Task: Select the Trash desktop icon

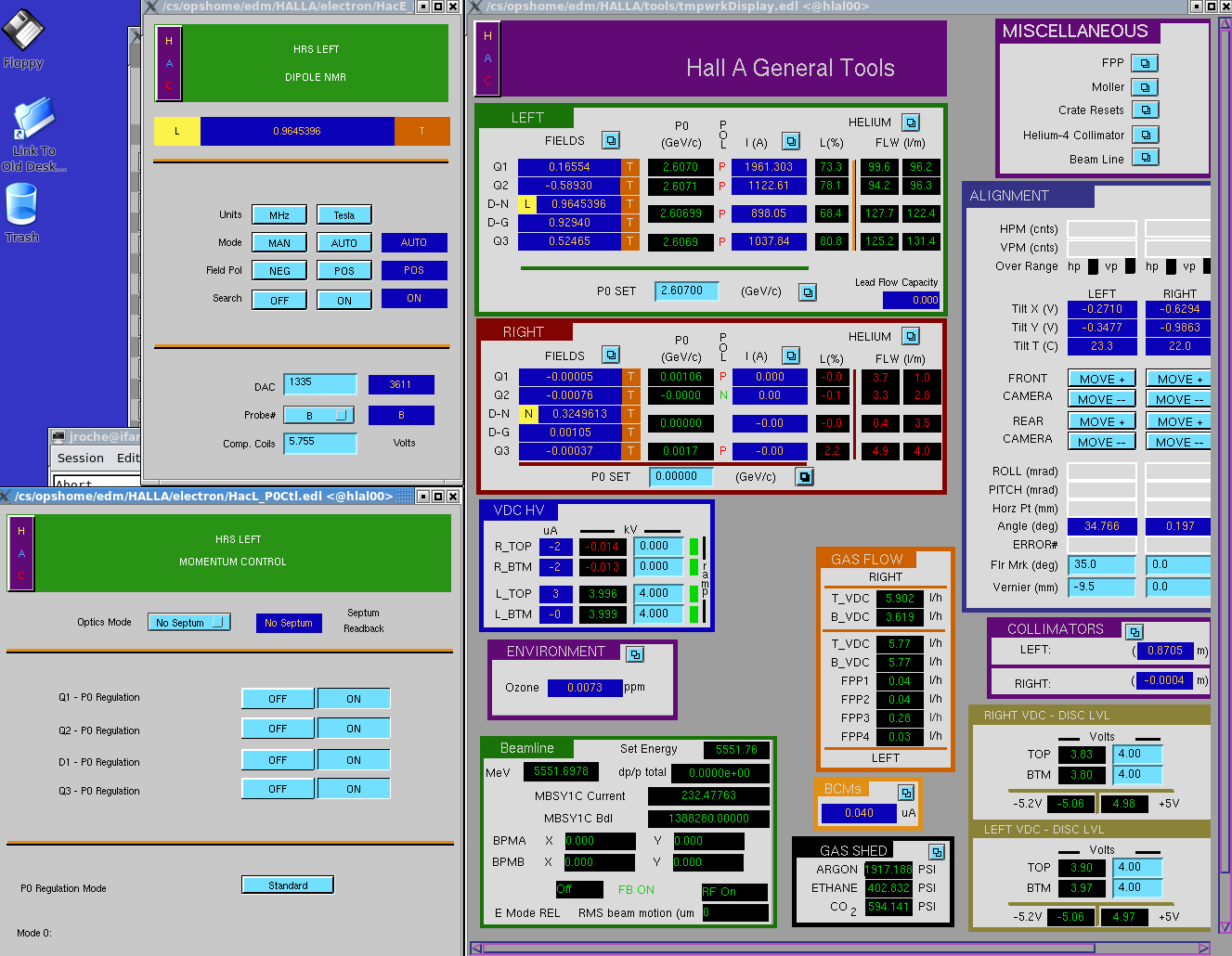Action: (21, 213)
